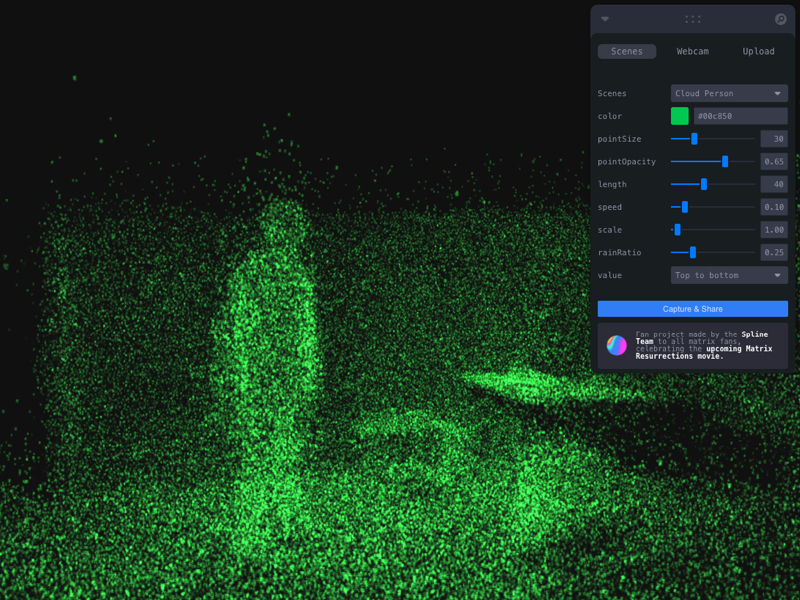Select the pointOpacity value box 0.65
800x600 pixels.
coord(774,161)
